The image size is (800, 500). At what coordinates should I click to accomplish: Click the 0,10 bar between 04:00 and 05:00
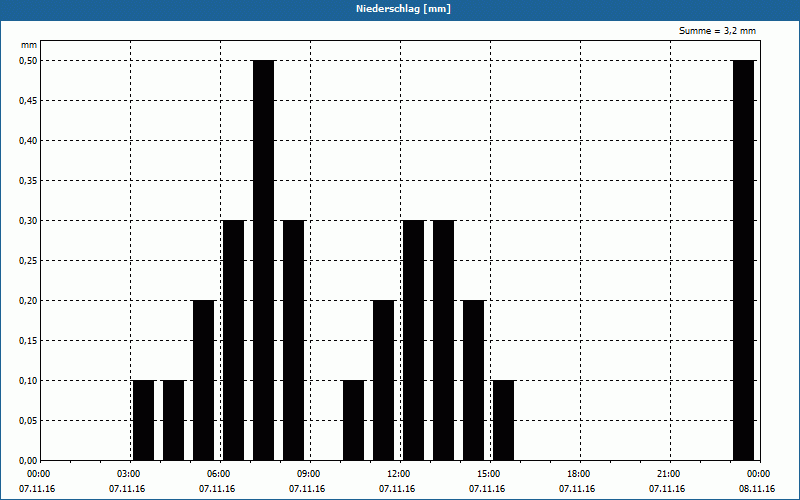click(x=173, y=420)
